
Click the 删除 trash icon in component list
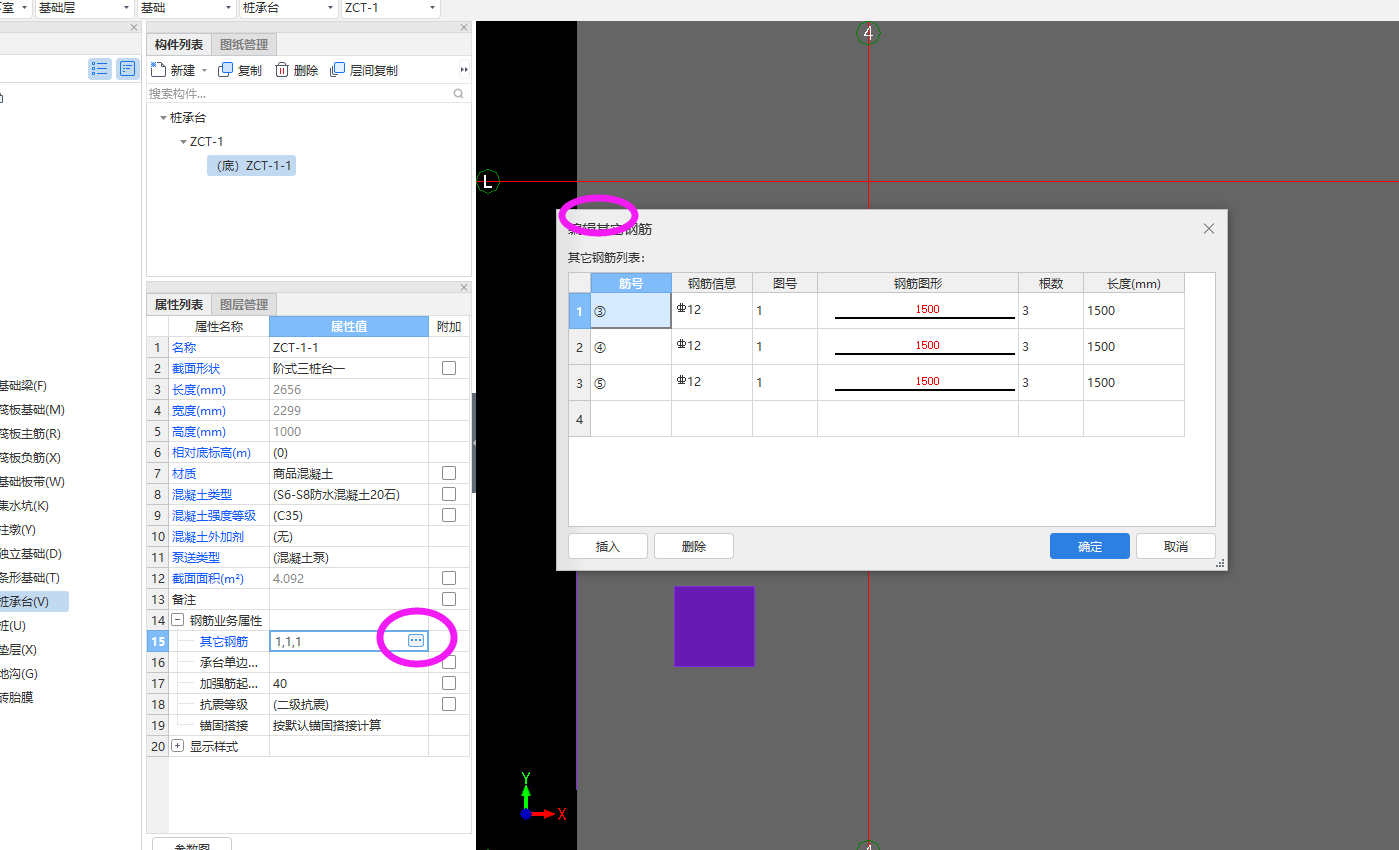pos(282,70)
